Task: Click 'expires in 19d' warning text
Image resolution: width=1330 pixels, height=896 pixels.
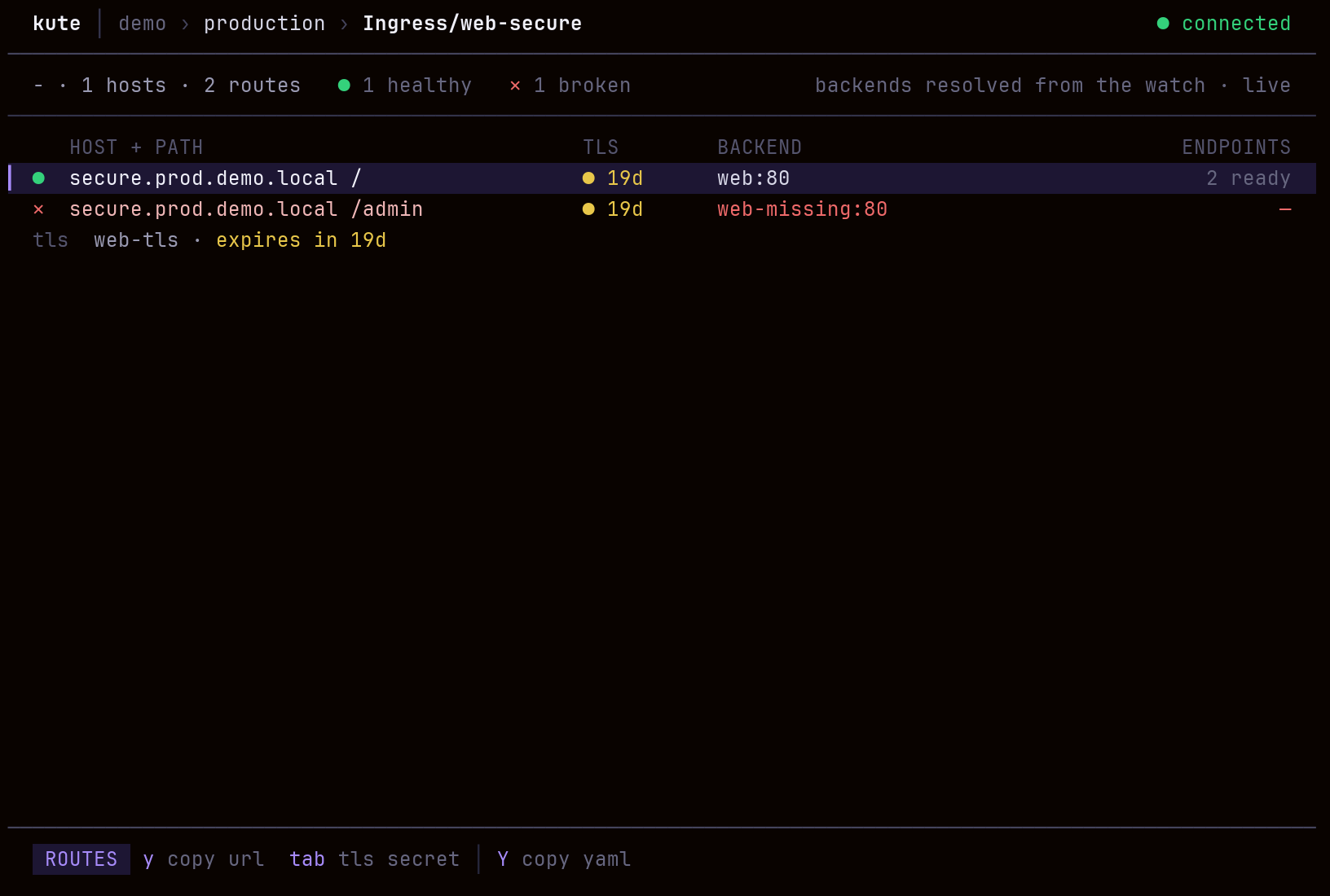Action: 301,240
